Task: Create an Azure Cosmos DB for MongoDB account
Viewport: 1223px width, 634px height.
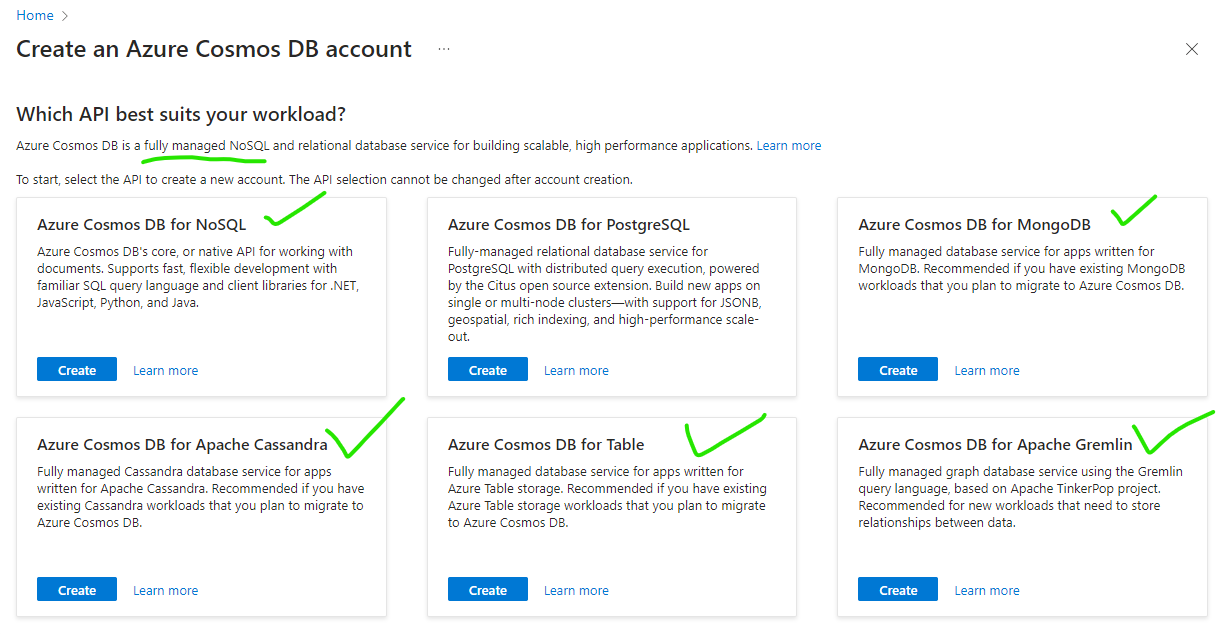Action: (x=898, y=369)
